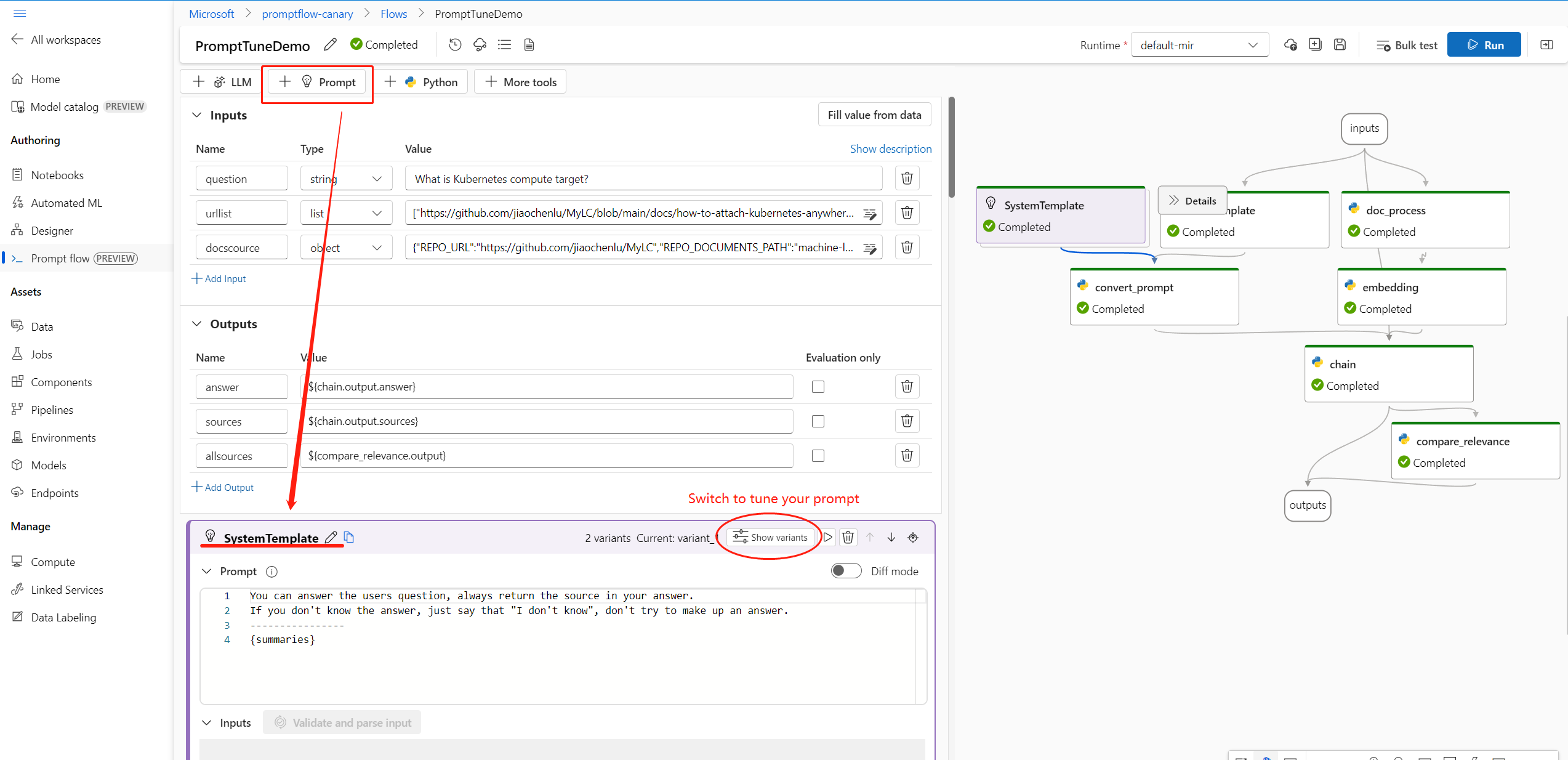The image size is (1568, 760).
Task: Open the run history clock icon
Action: [x=455, y=44]
